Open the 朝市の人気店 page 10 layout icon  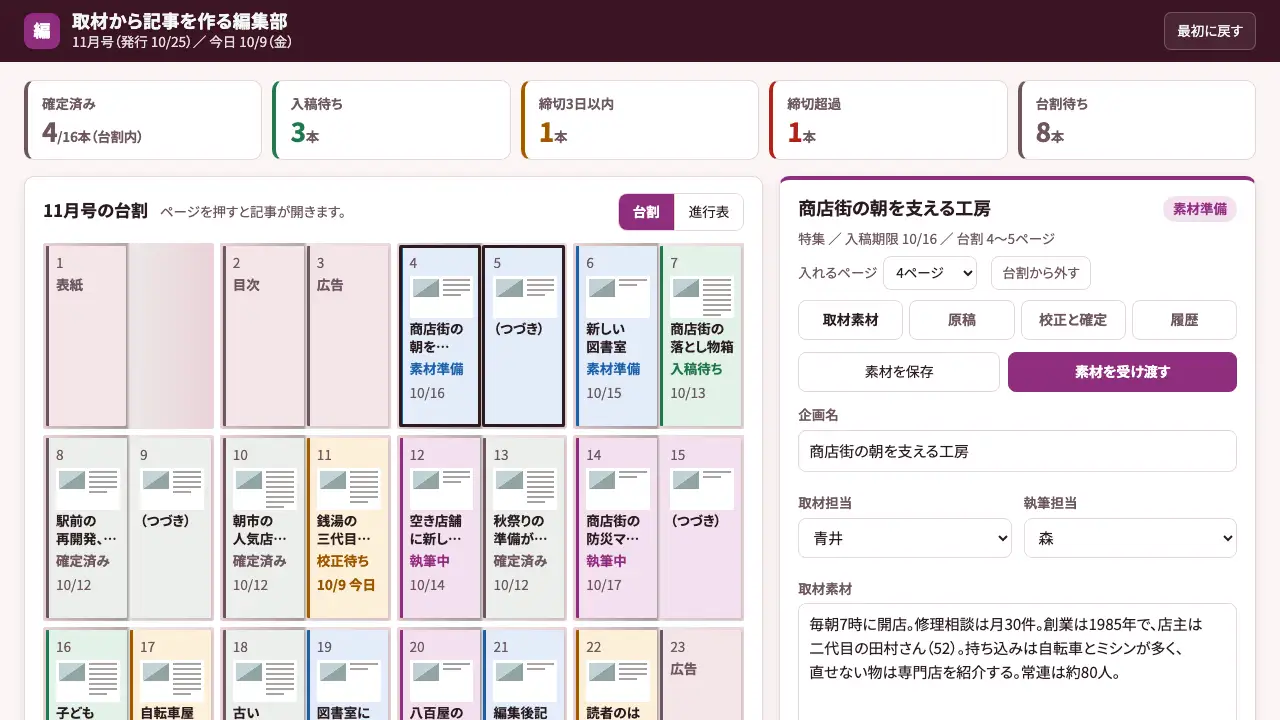[265, 489]
